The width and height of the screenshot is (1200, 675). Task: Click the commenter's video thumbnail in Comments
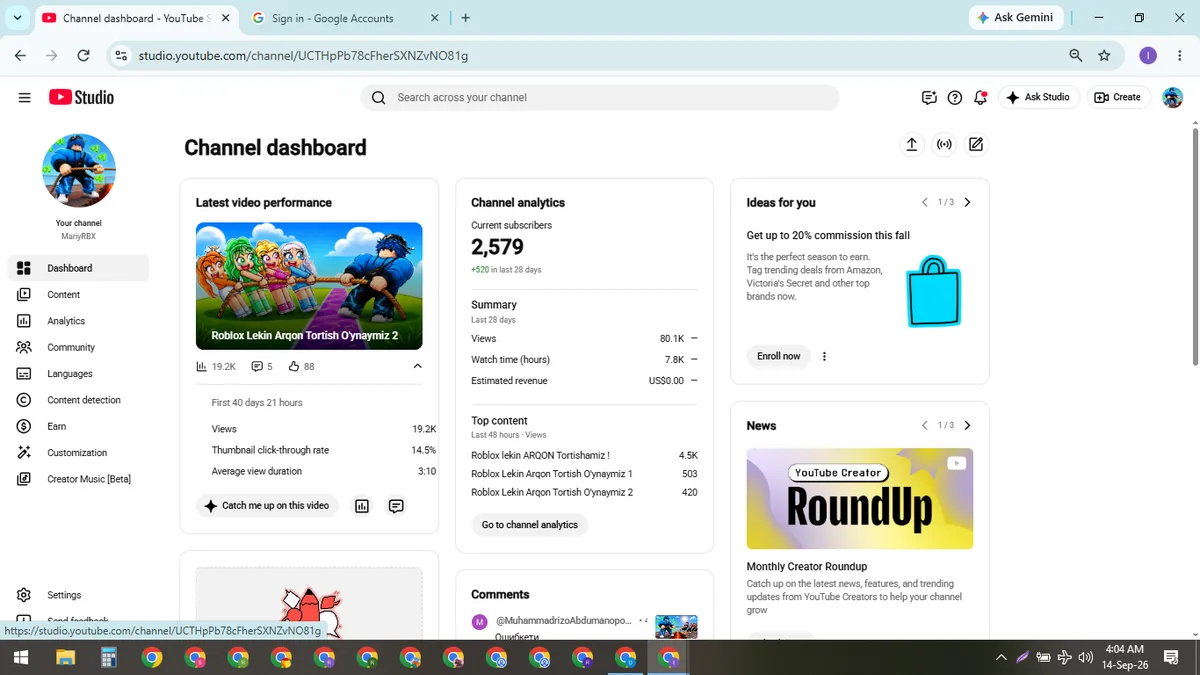click(676, 626)
